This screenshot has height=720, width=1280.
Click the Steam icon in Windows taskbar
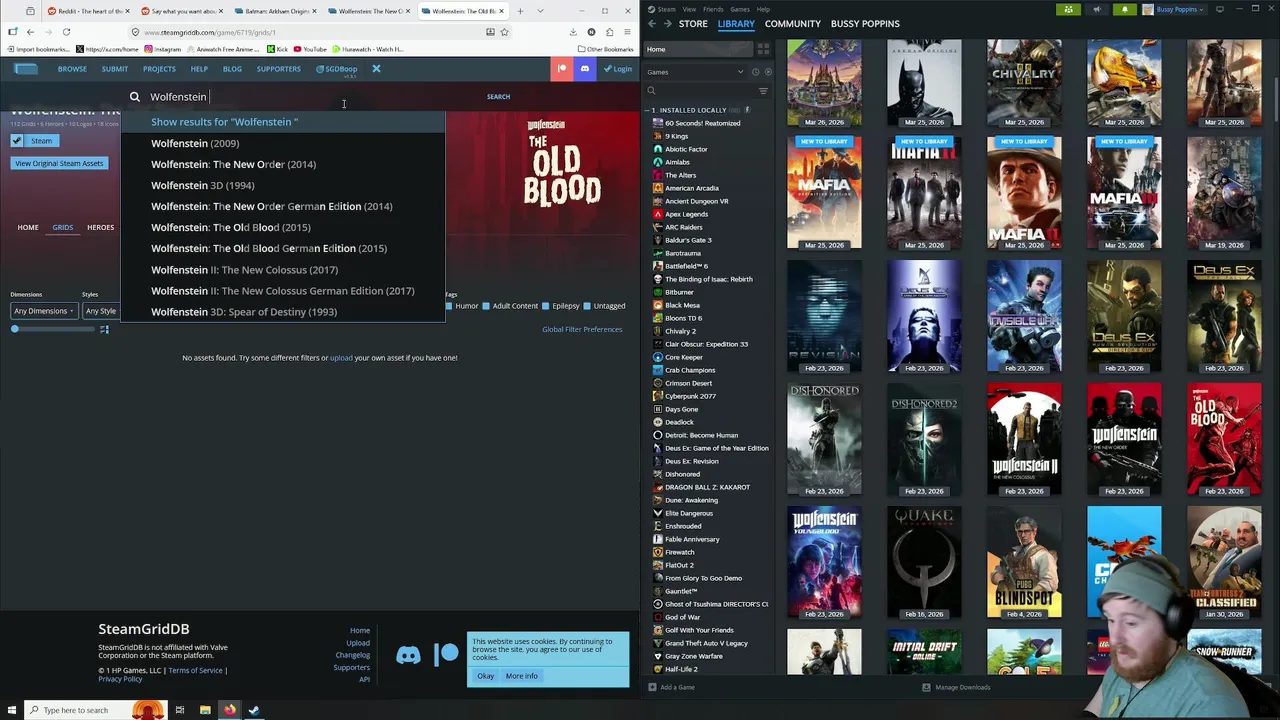[x=254, y=710]
